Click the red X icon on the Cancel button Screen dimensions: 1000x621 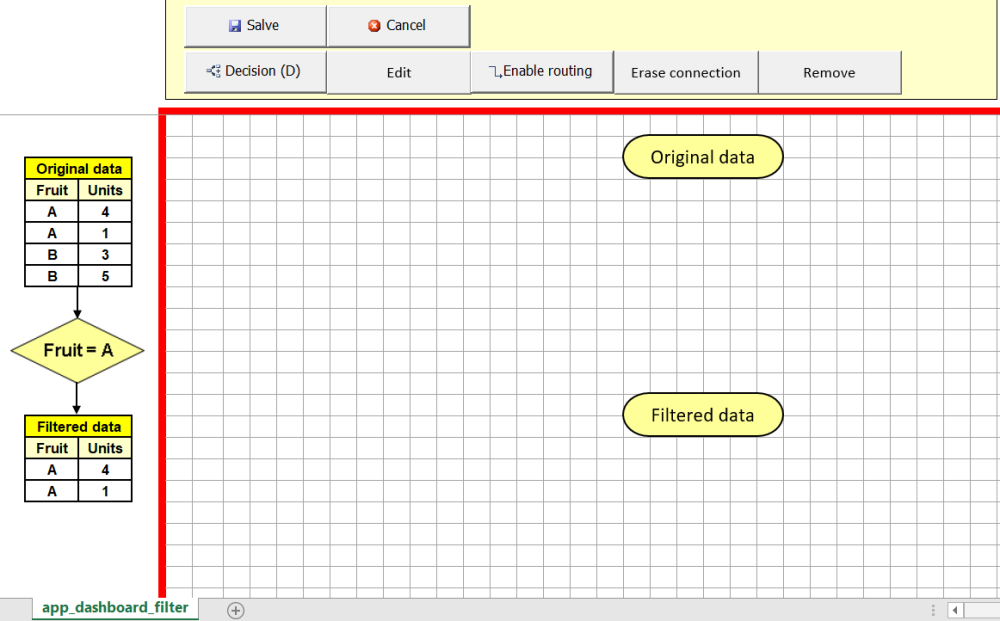tap(372, 26)
